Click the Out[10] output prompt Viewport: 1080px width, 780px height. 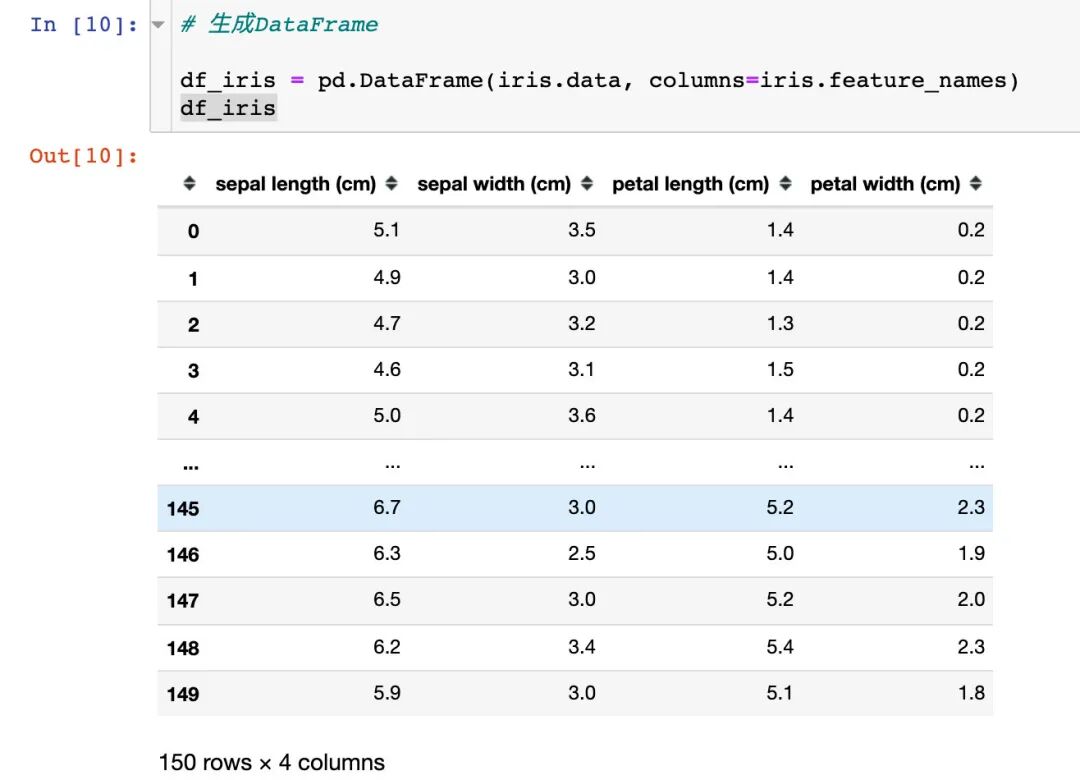(83, 156)
